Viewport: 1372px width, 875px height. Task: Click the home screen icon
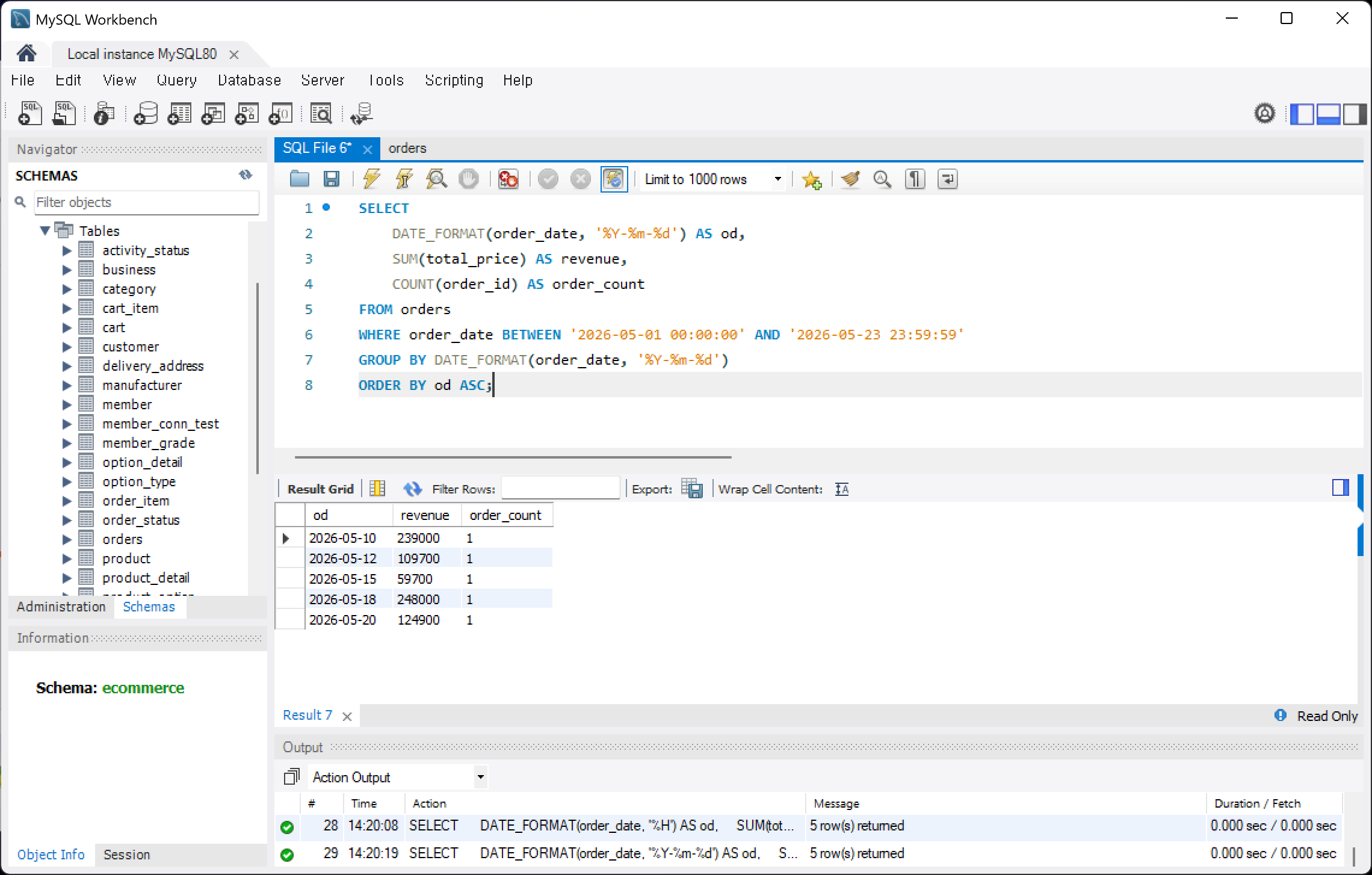[26, 54]
